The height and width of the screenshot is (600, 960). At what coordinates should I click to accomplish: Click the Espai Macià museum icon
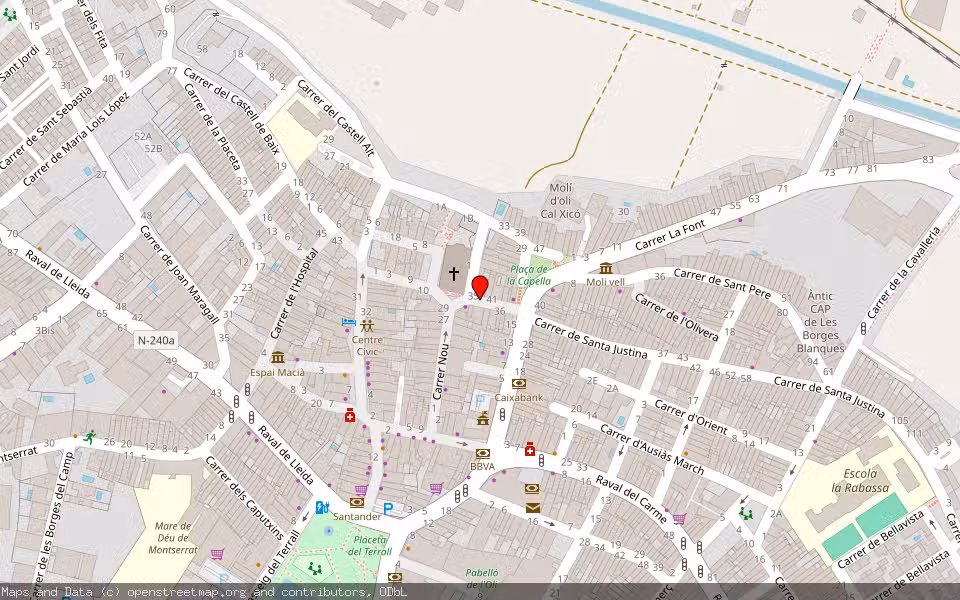(277, 356)
